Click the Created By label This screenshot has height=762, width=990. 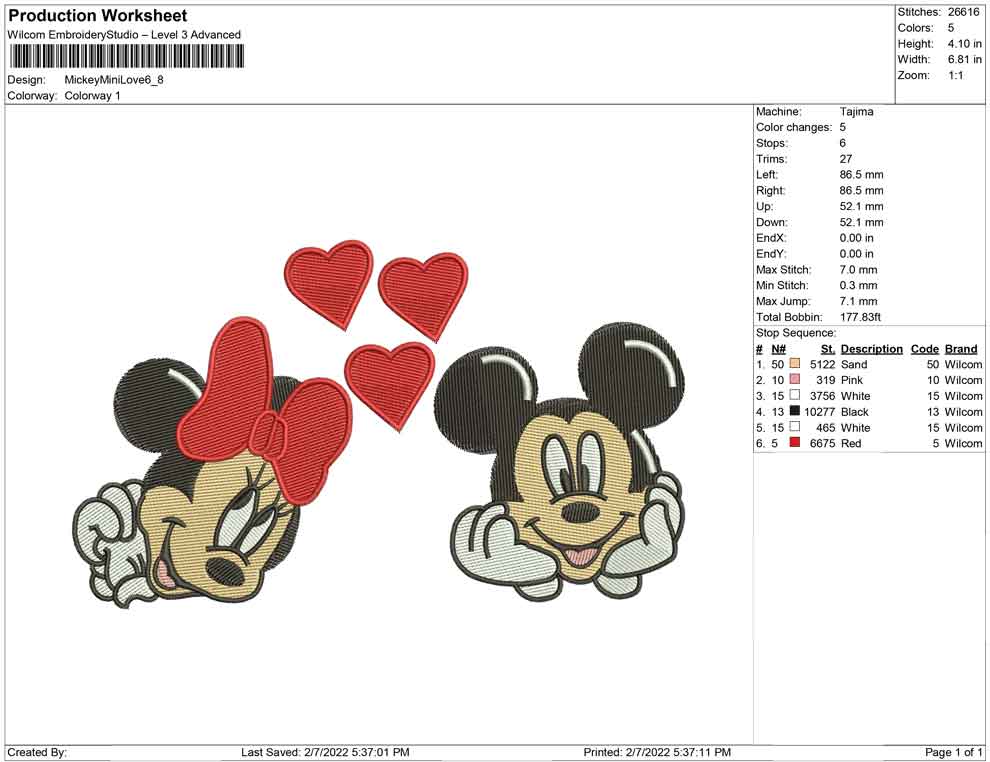[37, 752]
